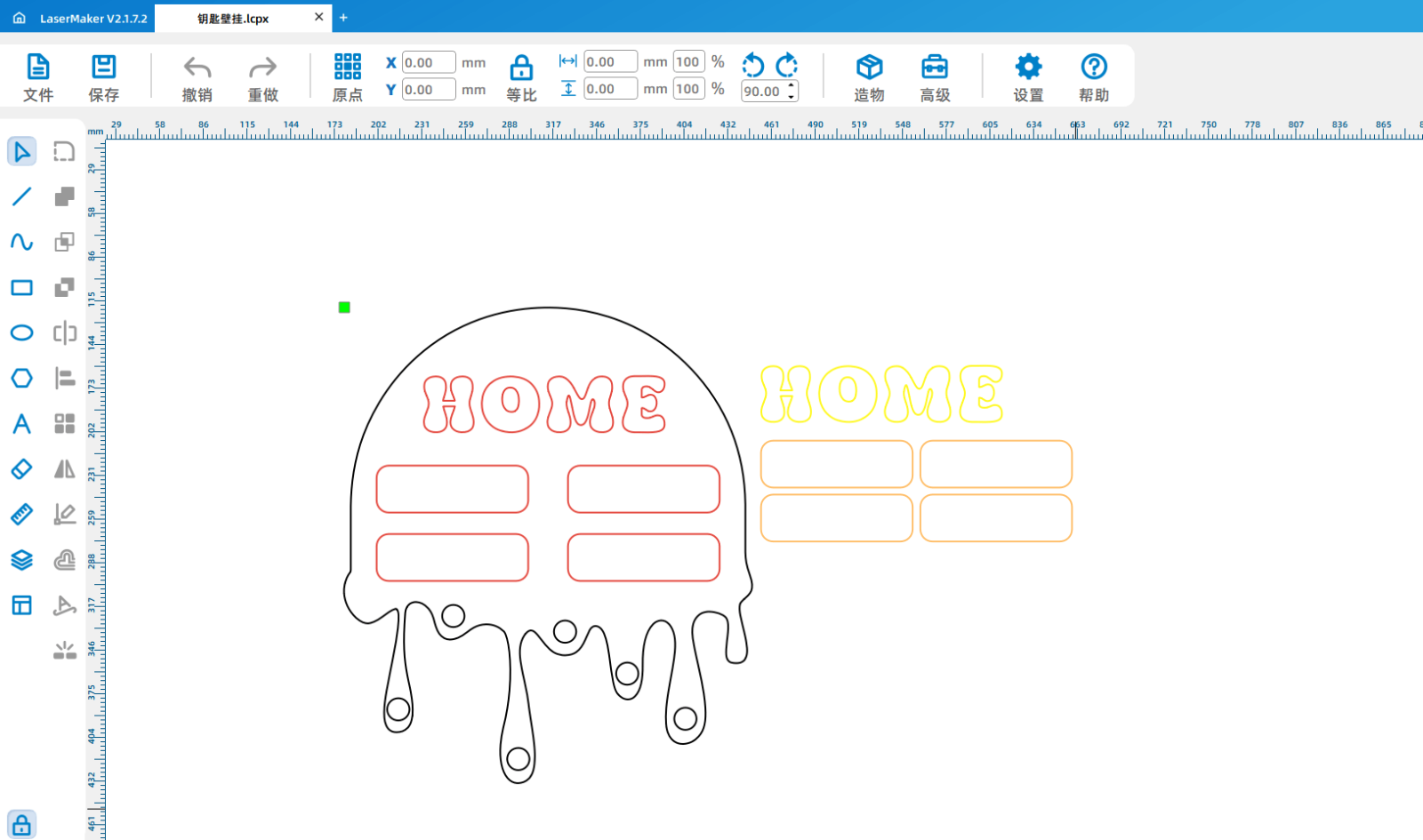Choose the polygon hexagon tool
The width and height of the screenshot is (1423, 840).
pos(22,379)
